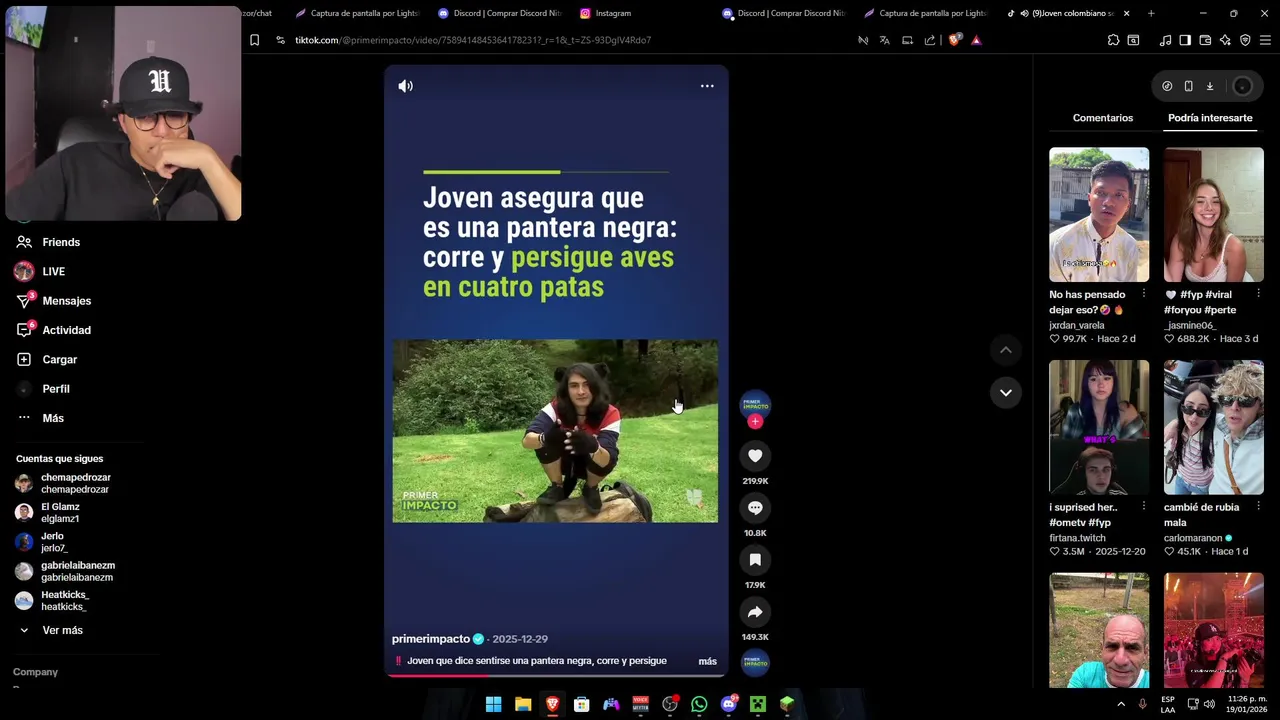
Task: Open the Más menu in the sidebar
Action: point(53,418)
